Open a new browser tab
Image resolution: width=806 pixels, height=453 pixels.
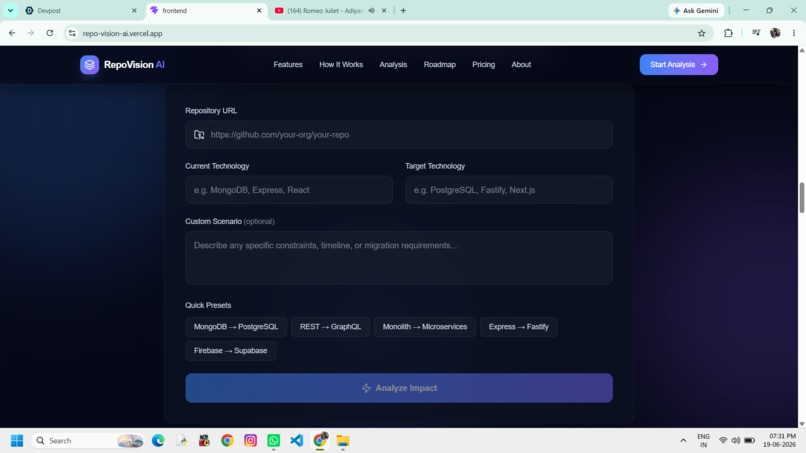[404, 10]
